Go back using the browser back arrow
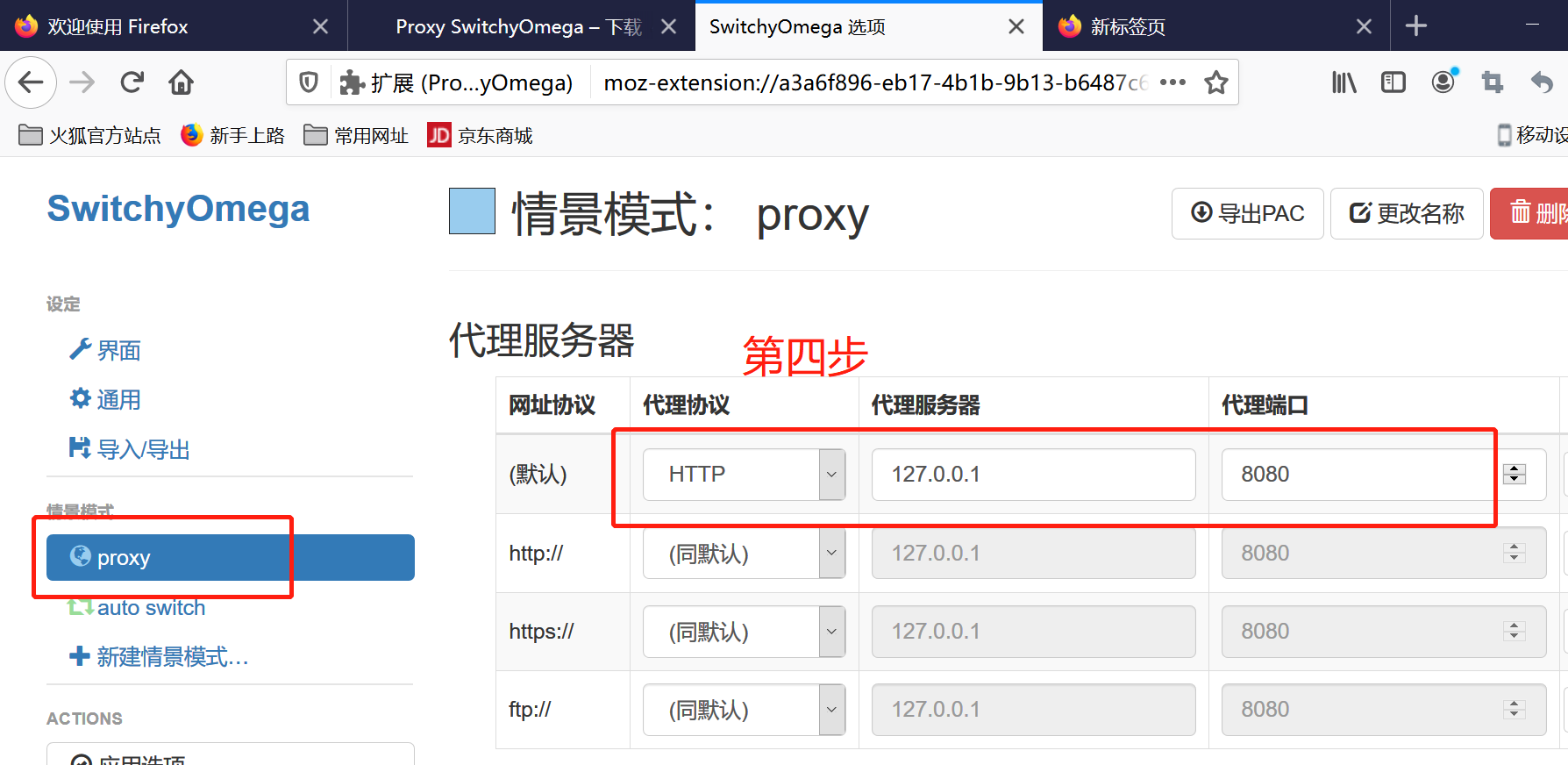Screen dimensions: 1568x765 31,82
